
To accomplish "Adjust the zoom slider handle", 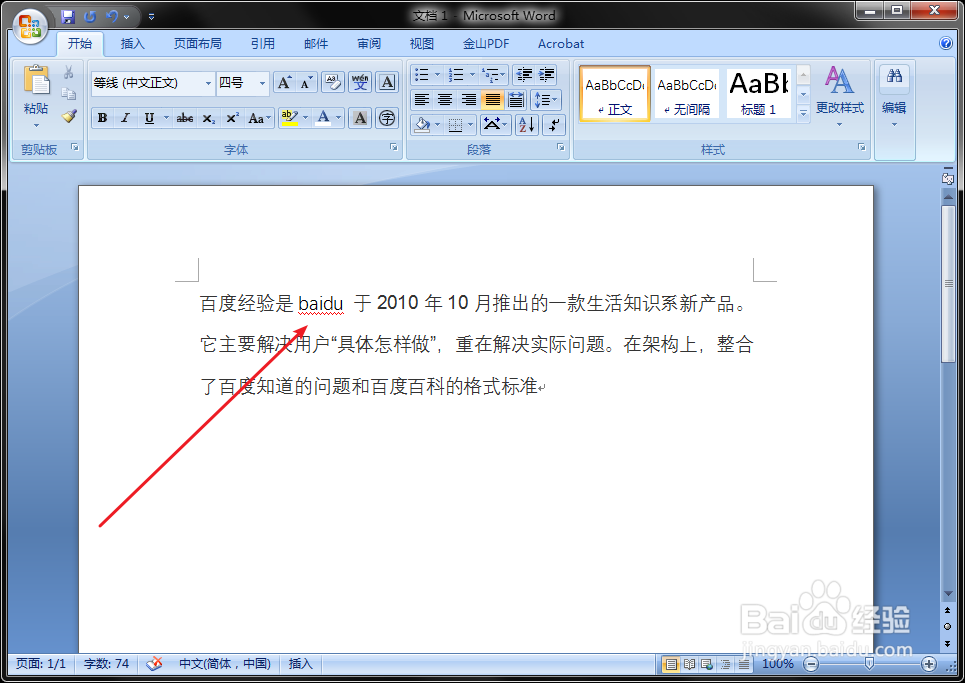I will (x=869, y=663).
